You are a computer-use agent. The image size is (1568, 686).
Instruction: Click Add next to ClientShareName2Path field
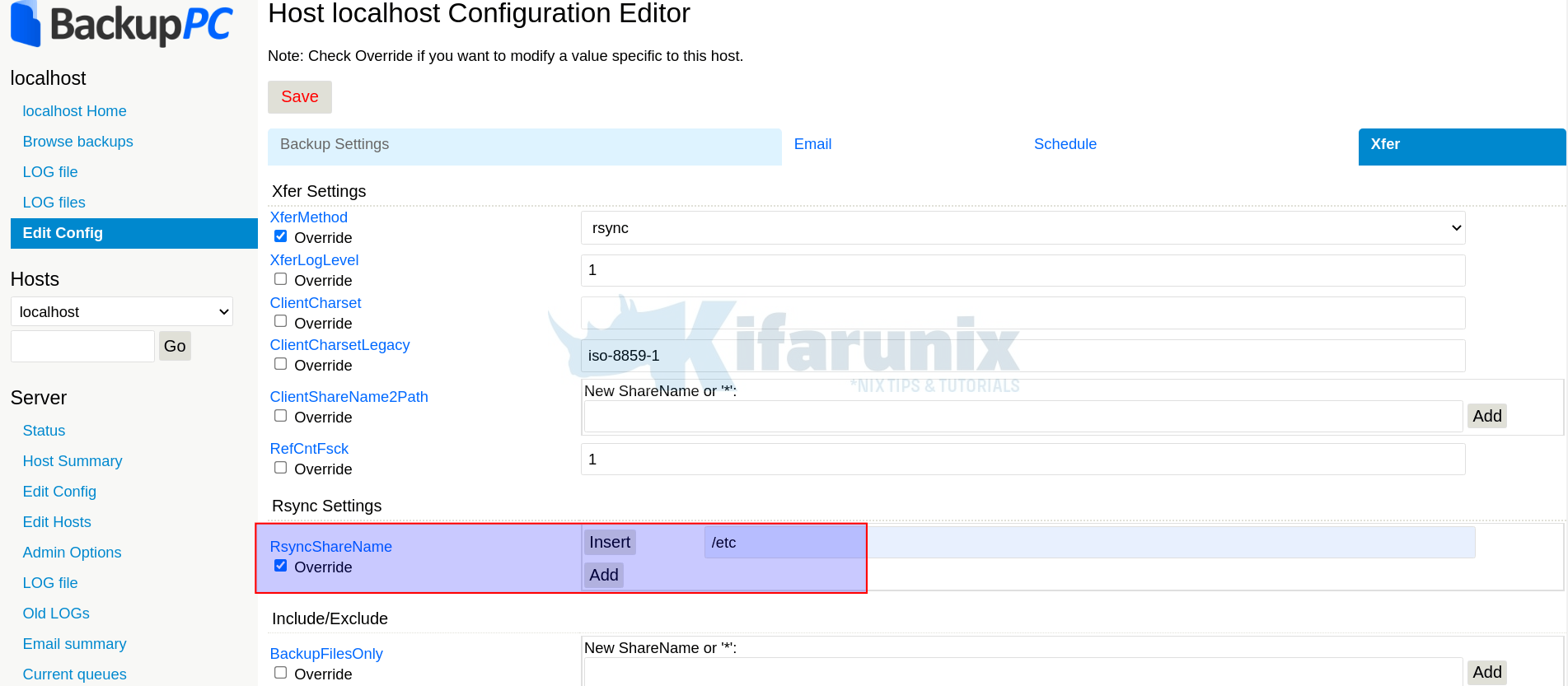point(1487,417)
